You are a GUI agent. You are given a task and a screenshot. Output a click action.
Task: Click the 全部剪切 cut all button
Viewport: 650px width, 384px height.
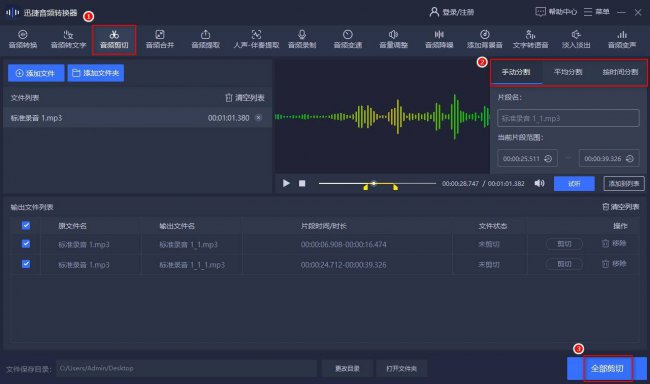pyautogui.click(x=607, y=368)
